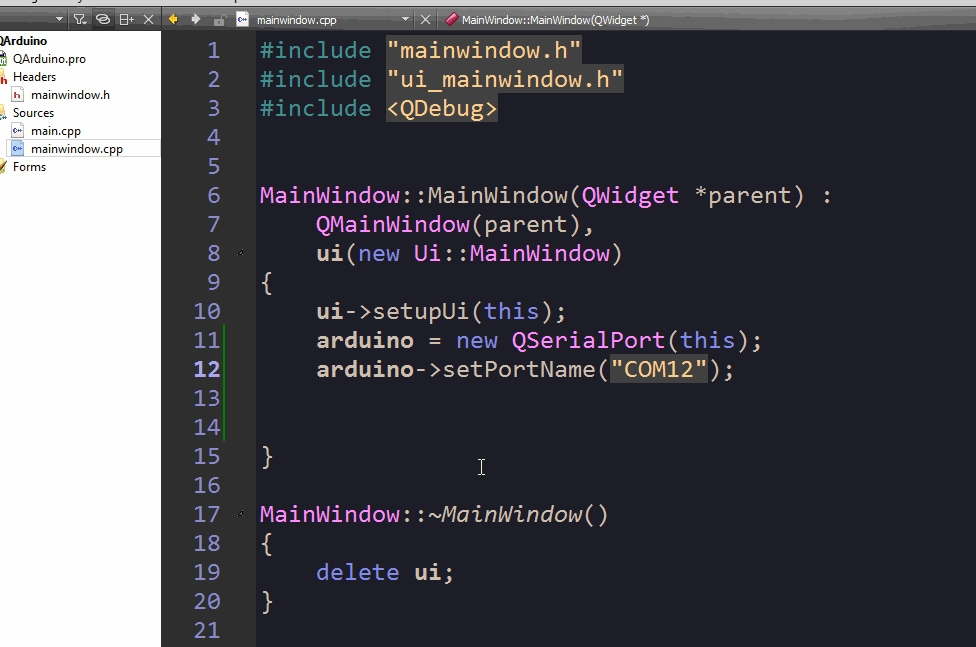The width and height of the screenshot is (976, 647).
Task: Click "Ui::MainWindow" on line 8
Action: pyautogui.click(x=511, y=253)
